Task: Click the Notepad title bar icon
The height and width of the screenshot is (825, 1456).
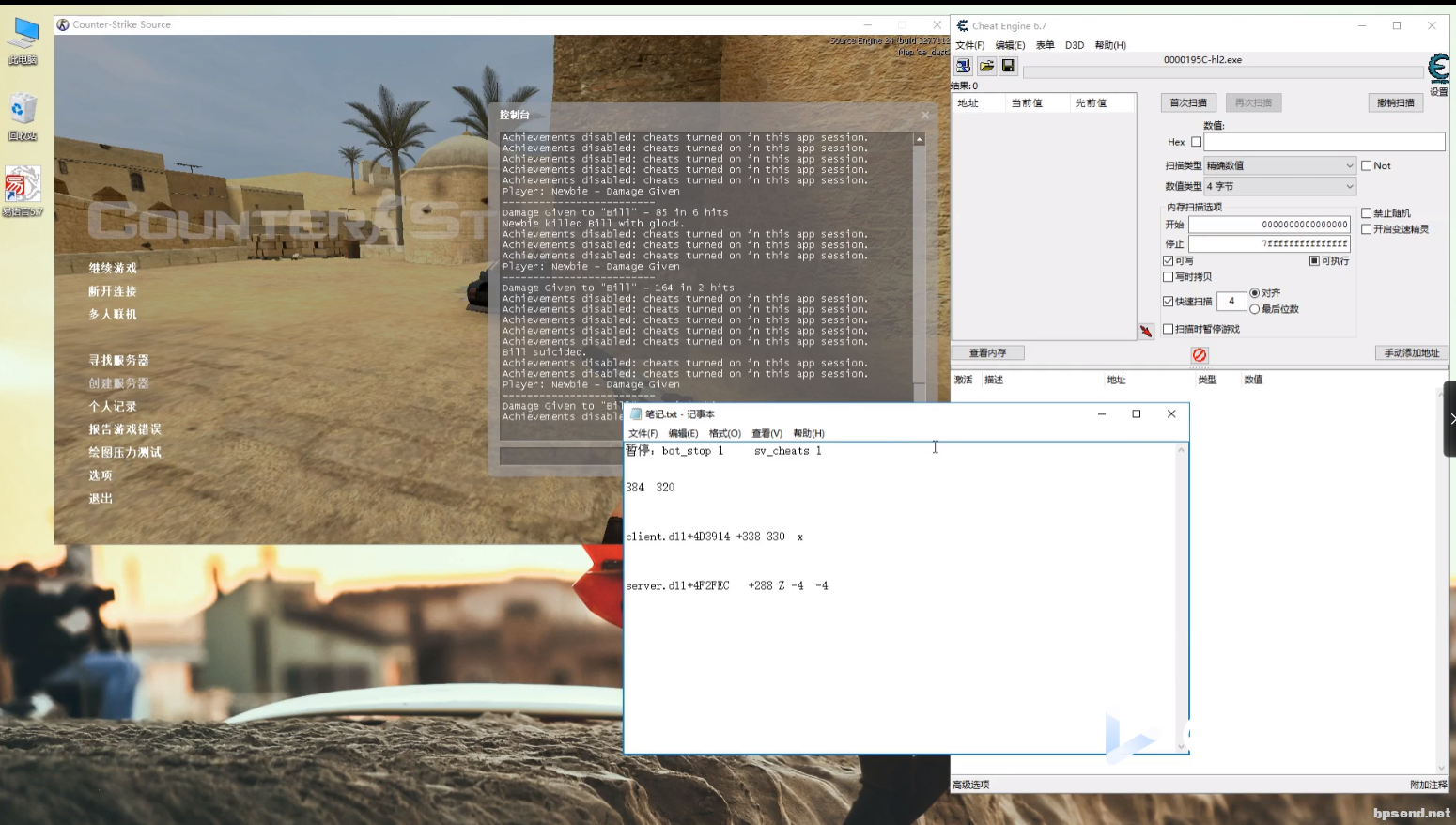Action: click(x=636, y=413)
